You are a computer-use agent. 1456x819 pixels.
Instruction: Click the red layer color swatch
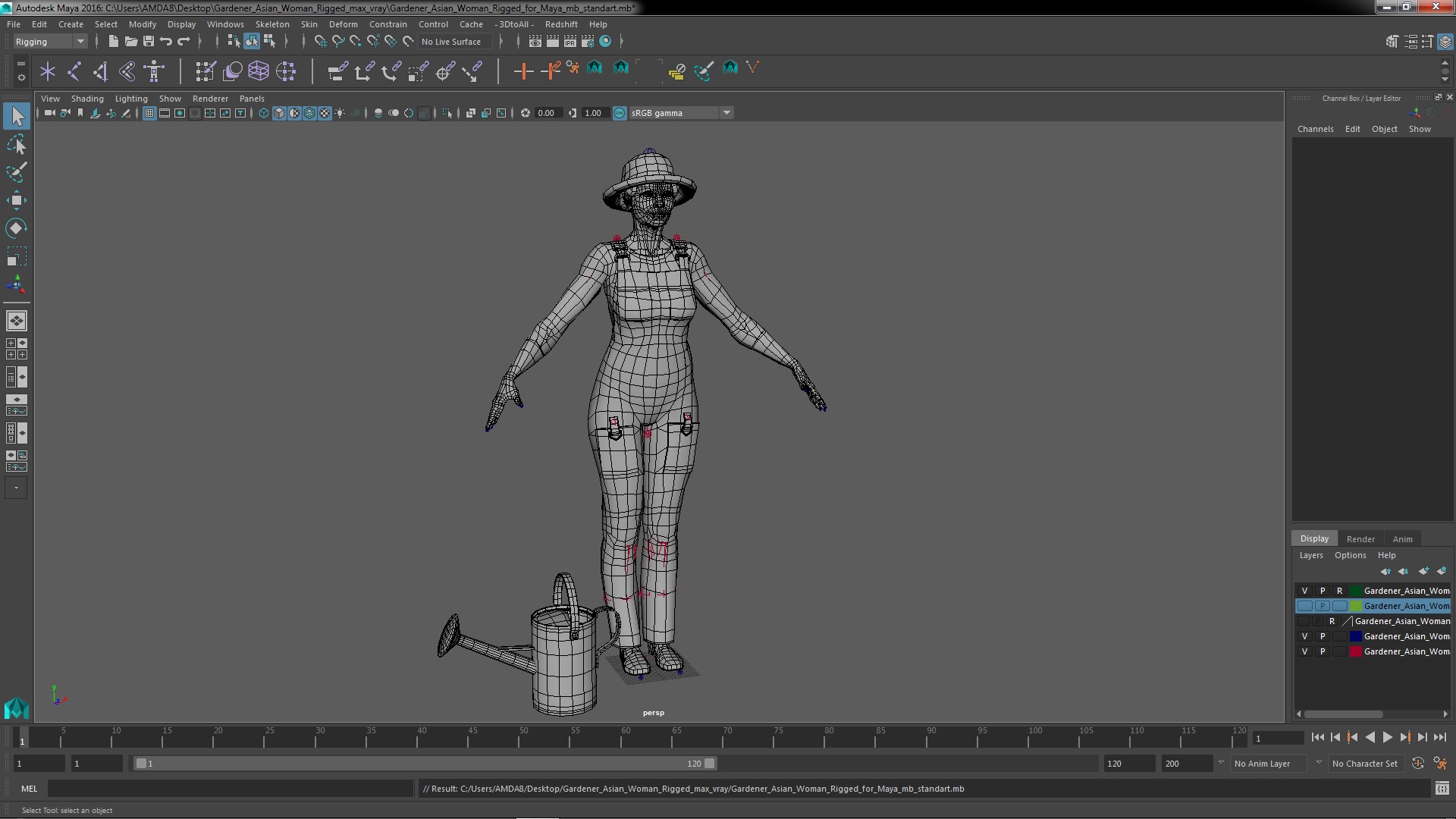click(x=1356, y=651)
